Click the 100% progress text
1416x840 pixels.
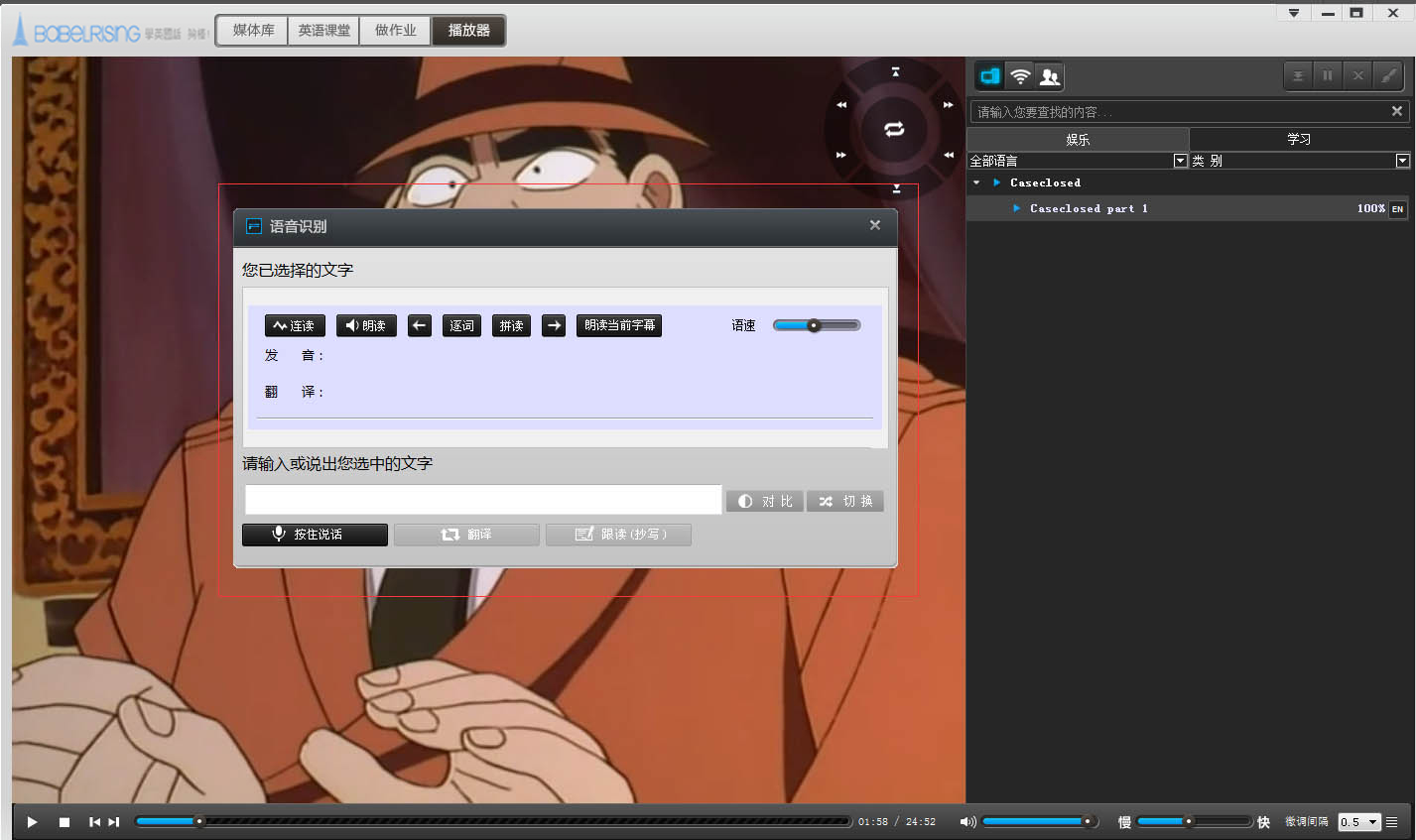click(1370, 208)
